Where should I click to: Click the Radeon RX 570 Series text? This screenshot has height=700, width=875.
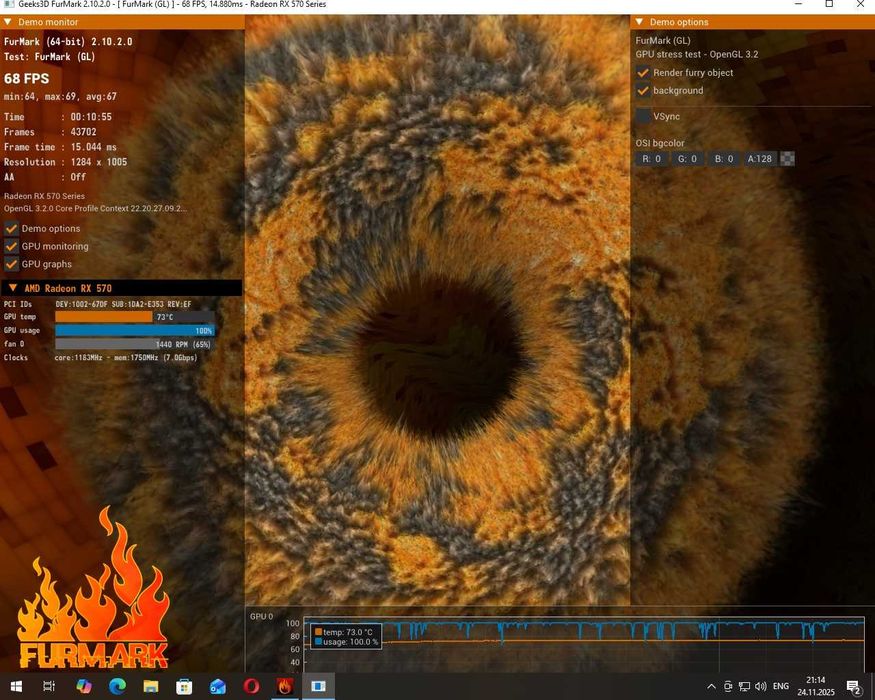coord(44,196)
